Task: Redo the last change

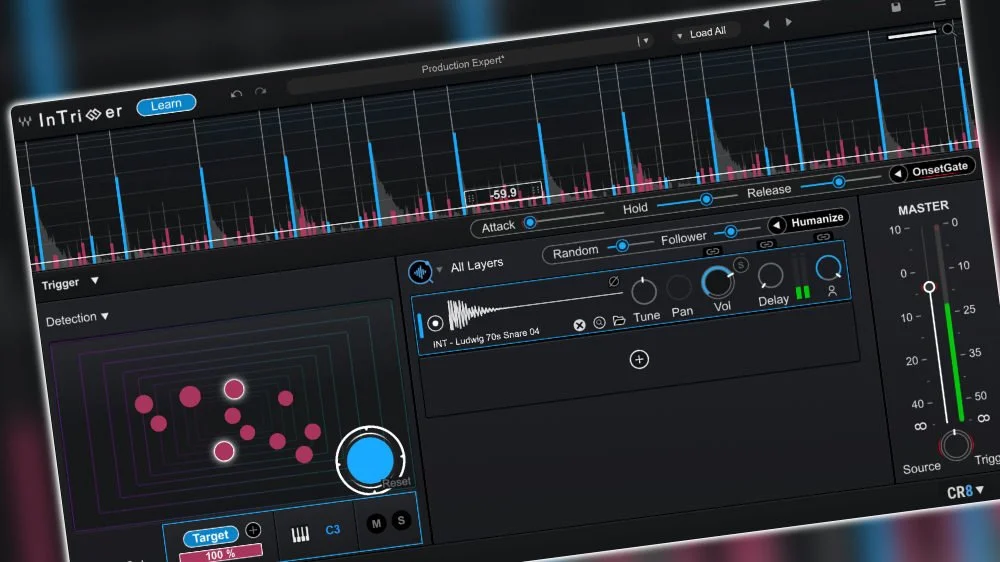Action: [x=260, y=92]
